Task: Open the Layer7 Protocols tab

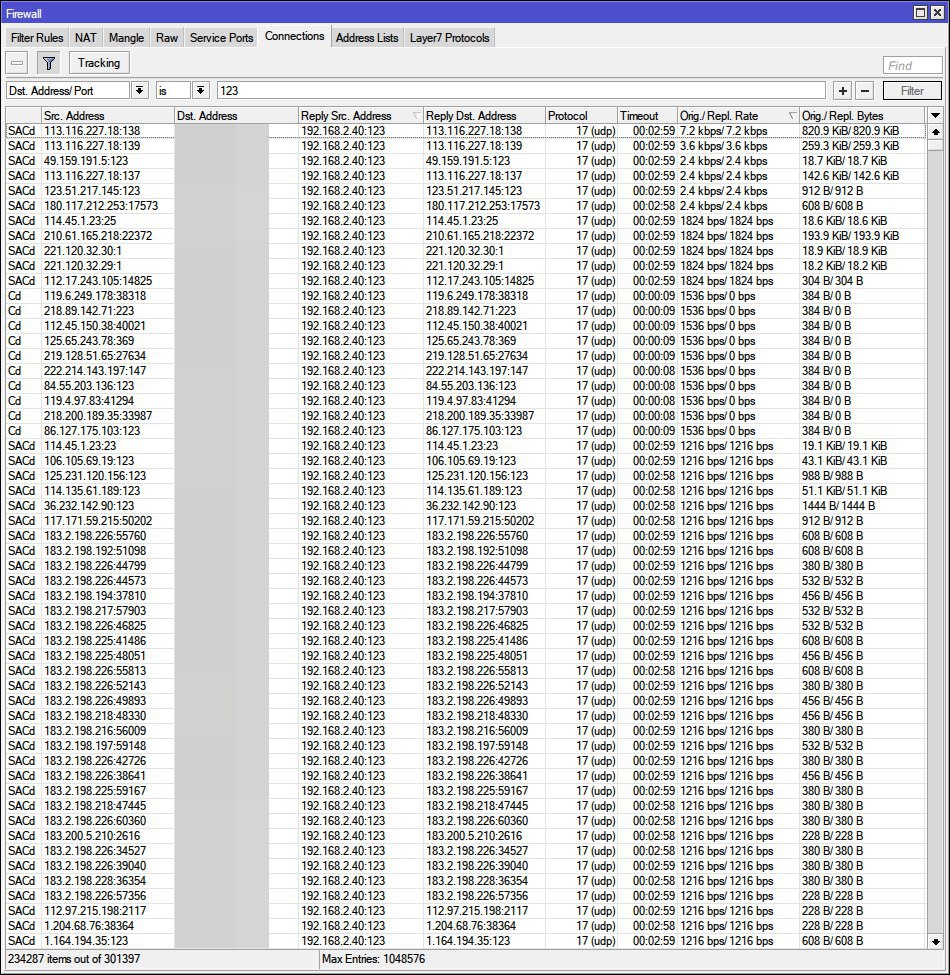Action: [450, 38]
